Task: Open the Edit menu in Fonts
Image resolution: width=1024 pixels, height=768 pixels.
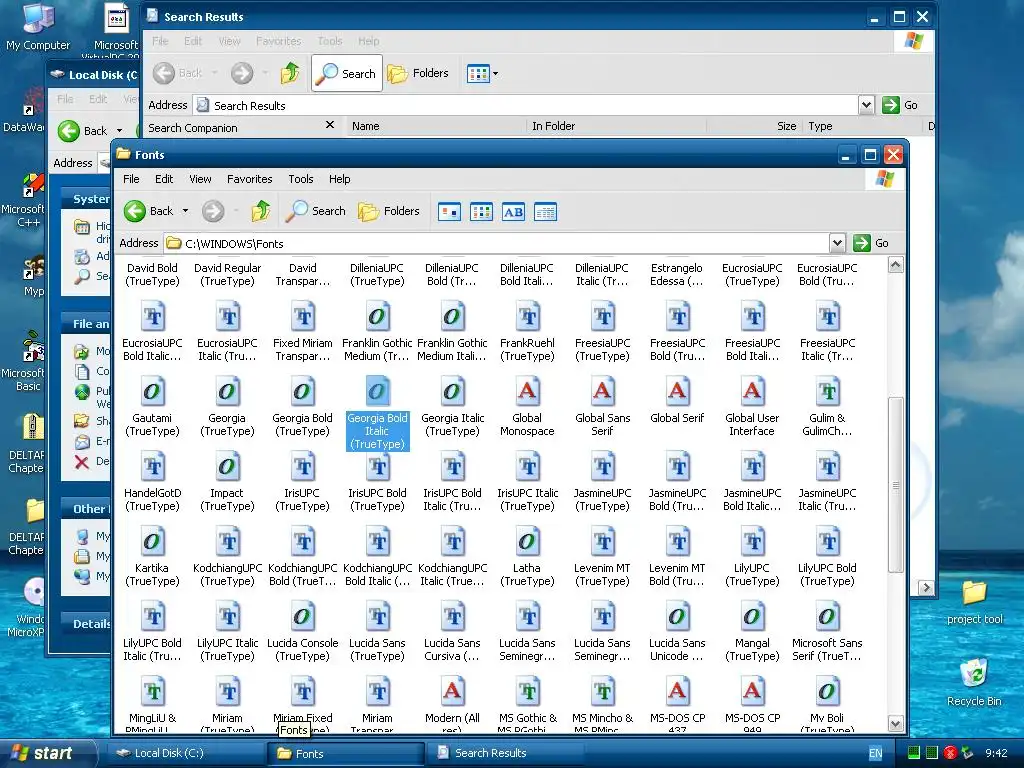Action: 164,179
